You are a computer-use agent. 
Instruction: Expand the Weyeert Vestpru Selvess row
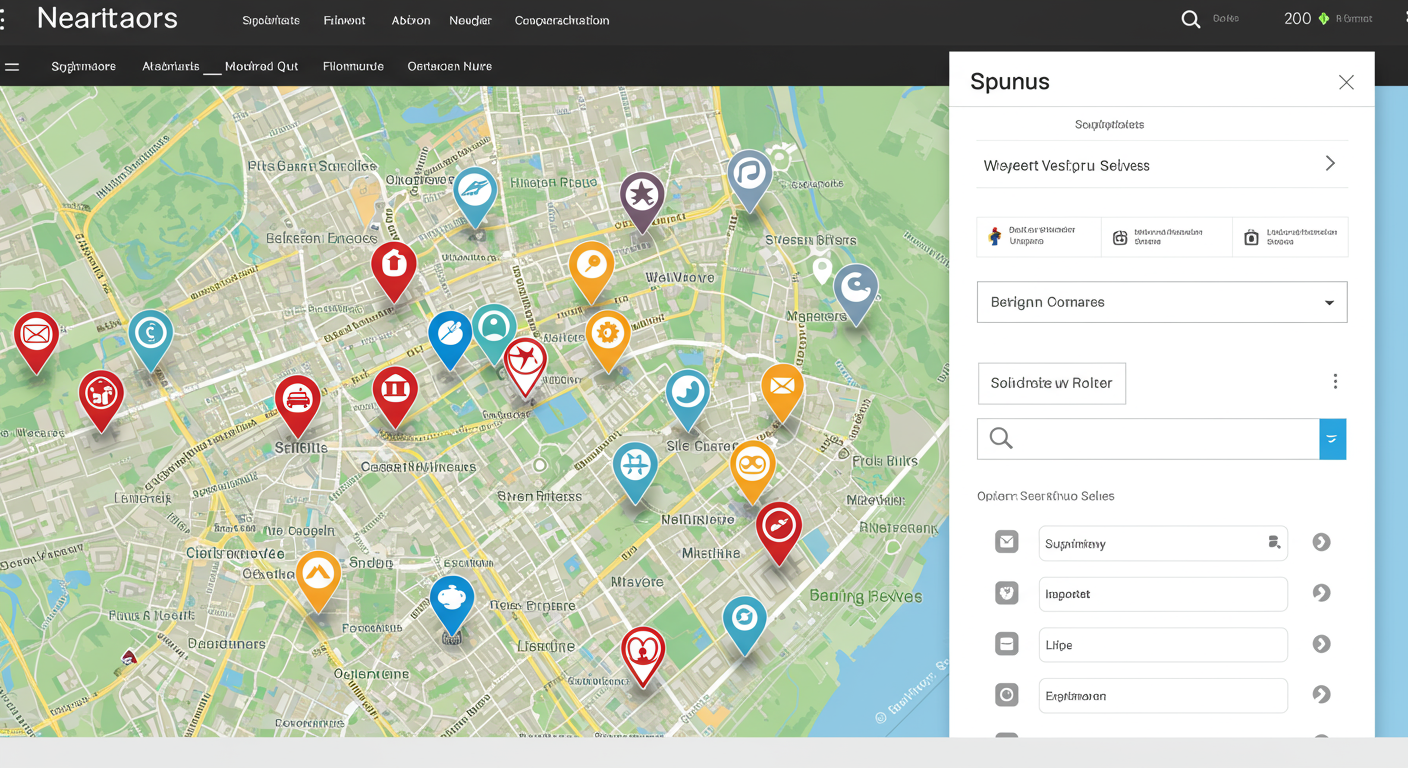click(1161, 165)
